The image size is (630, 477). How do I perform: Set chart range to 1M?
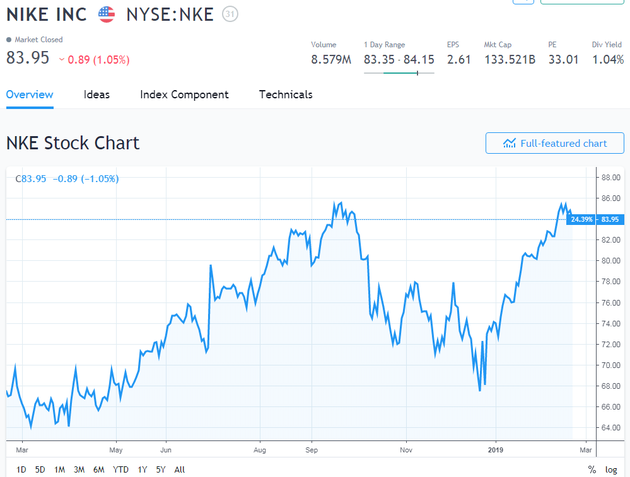click(60, 469)
